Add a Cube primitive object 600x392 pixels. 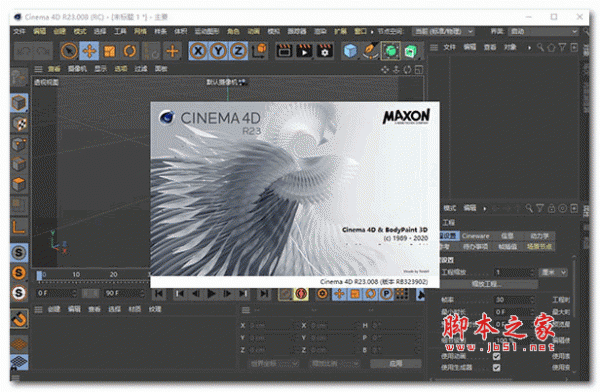click(351, 51)
